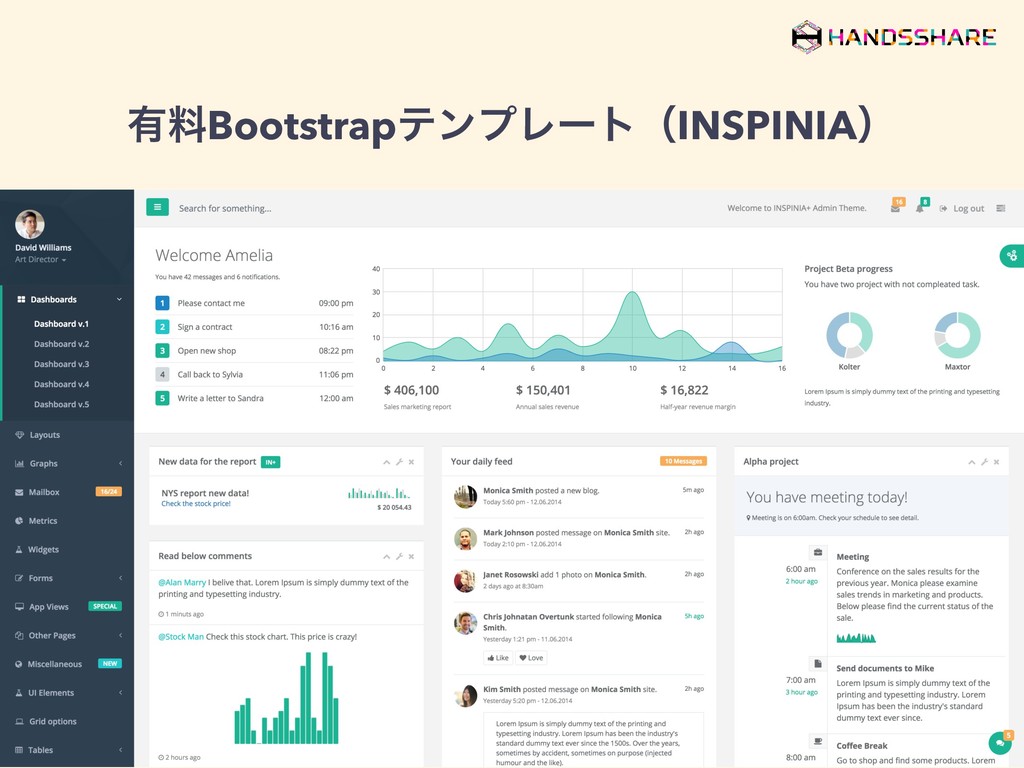
Task: Click Monica Smith avatar in daily feed
Action: point(466,496)
